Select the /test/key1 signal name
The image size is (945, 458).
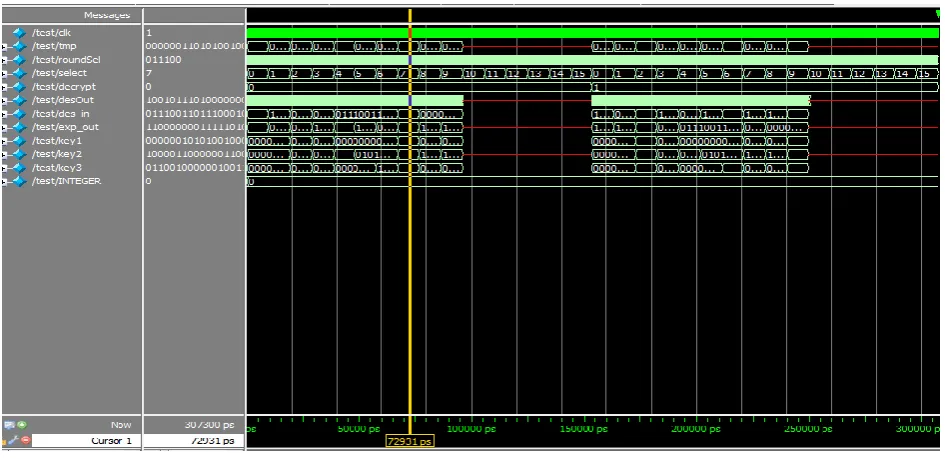pos(57,140)
